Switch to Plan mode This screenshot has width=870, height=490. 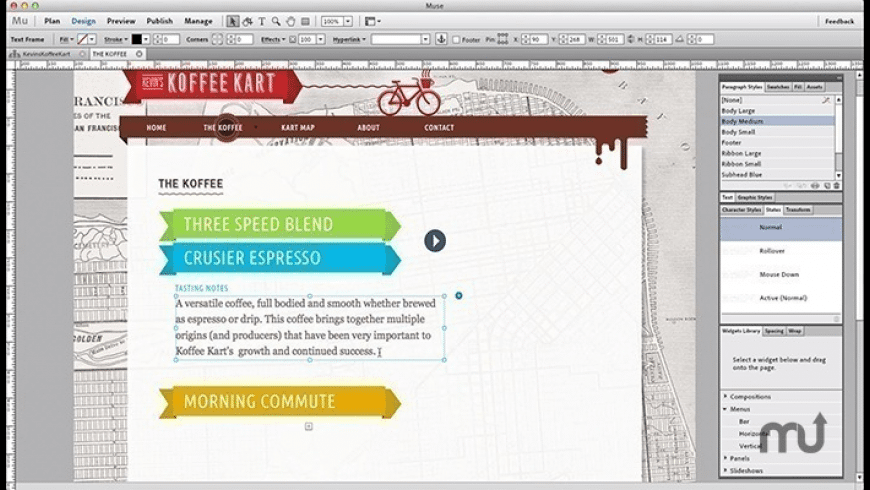[52, 21]
